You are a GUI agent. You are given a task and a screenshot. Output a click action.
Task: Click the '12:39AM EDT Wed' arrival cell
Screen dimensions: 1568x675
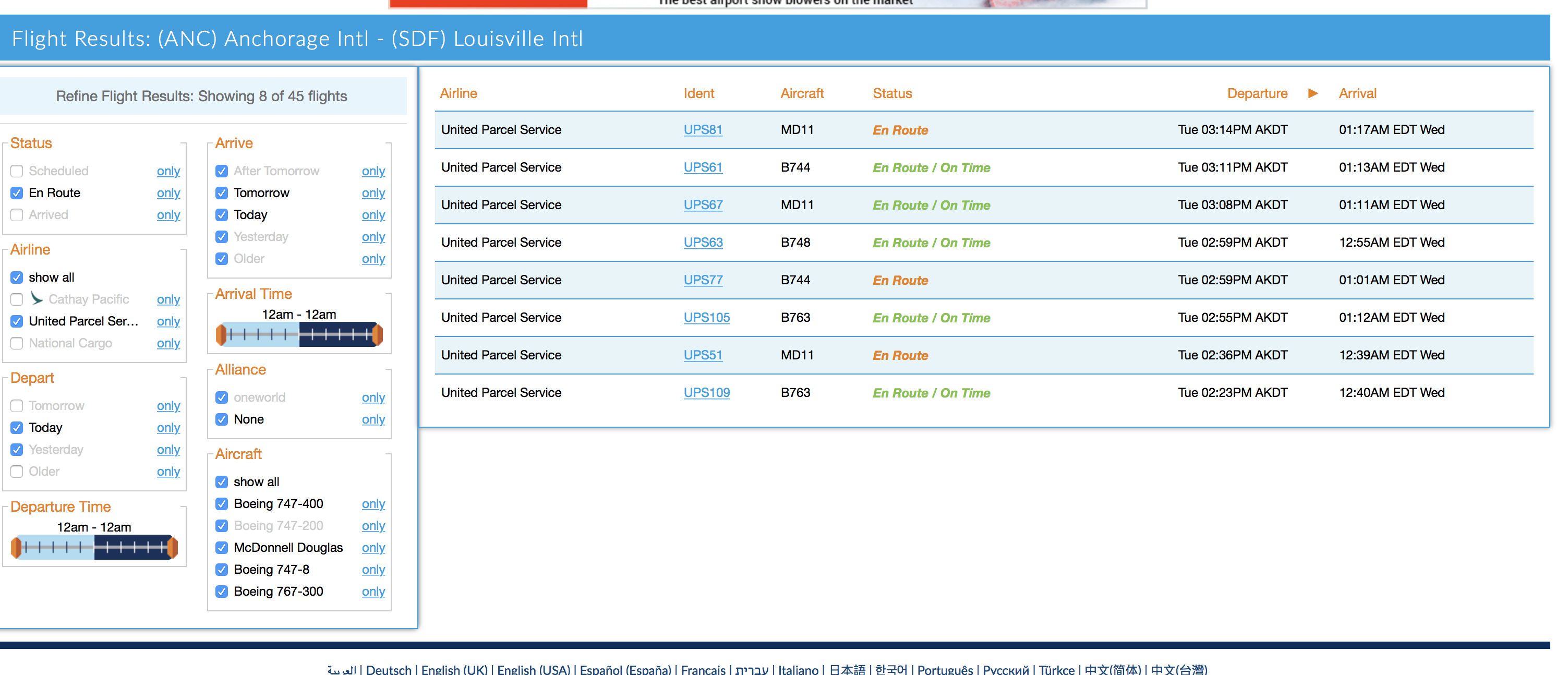click(1392, 355)
